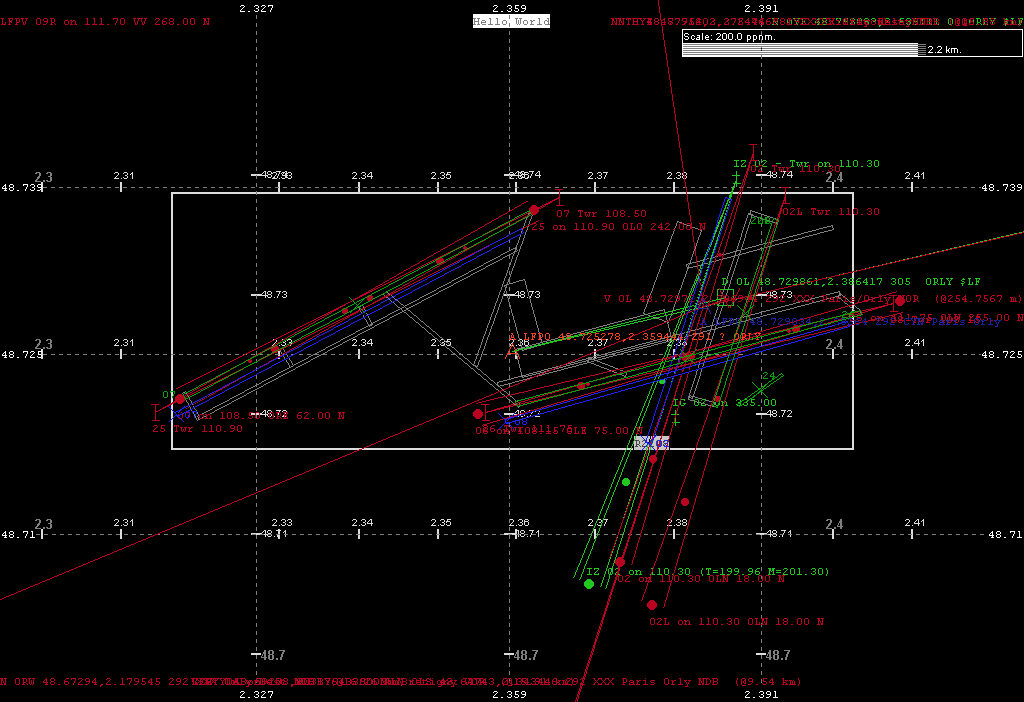Click the red marker above "02L on 110.30"

coord(652,605)
